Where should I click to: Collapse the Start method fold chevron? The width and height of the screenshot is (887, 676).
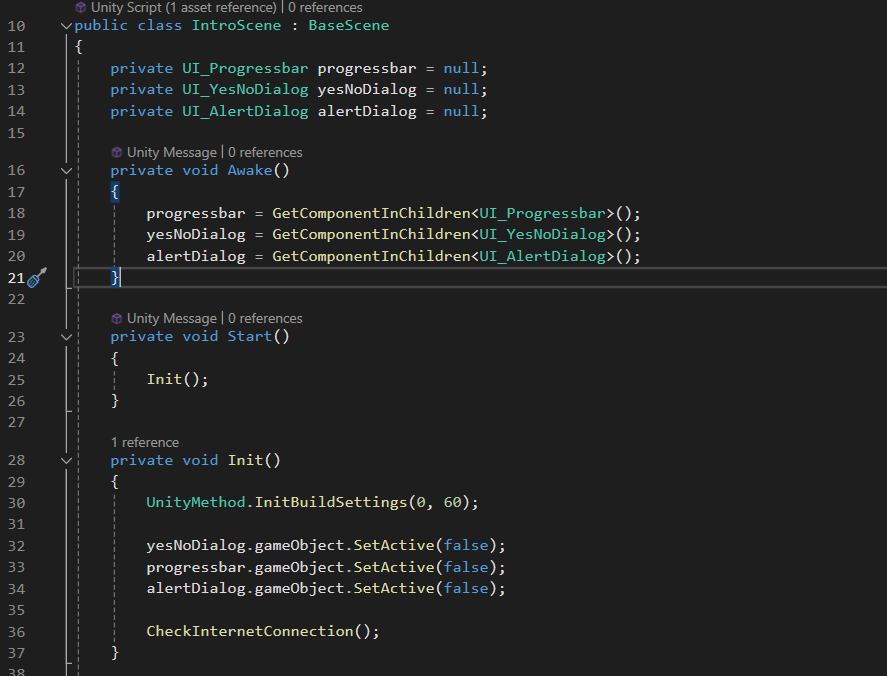coord(66,337)
